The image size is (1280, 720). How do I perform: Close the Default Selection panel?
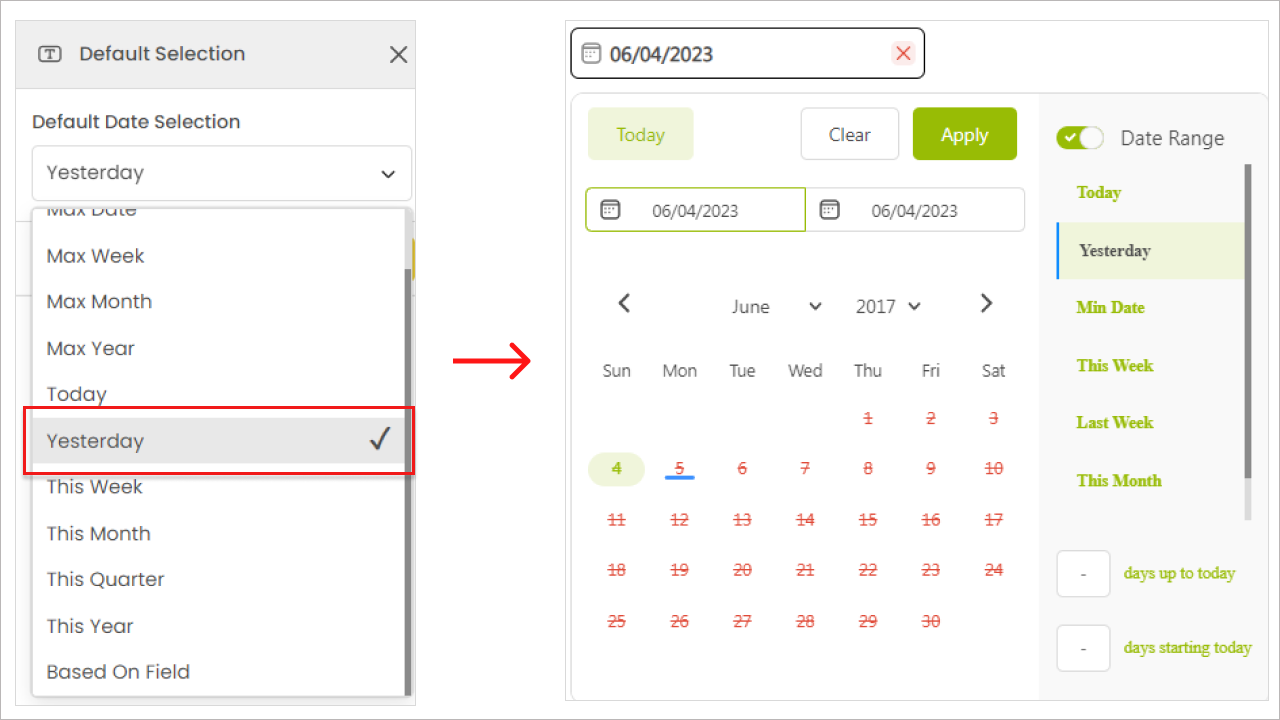[x=398, y=55]
